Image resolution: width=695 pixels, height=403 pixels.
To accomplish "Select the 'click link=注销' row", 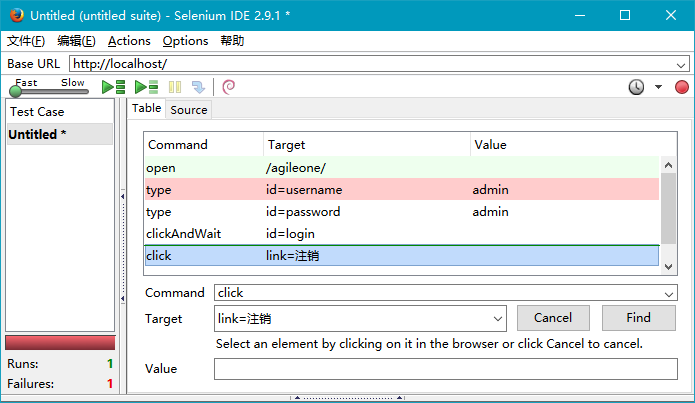I will (402, 256).
